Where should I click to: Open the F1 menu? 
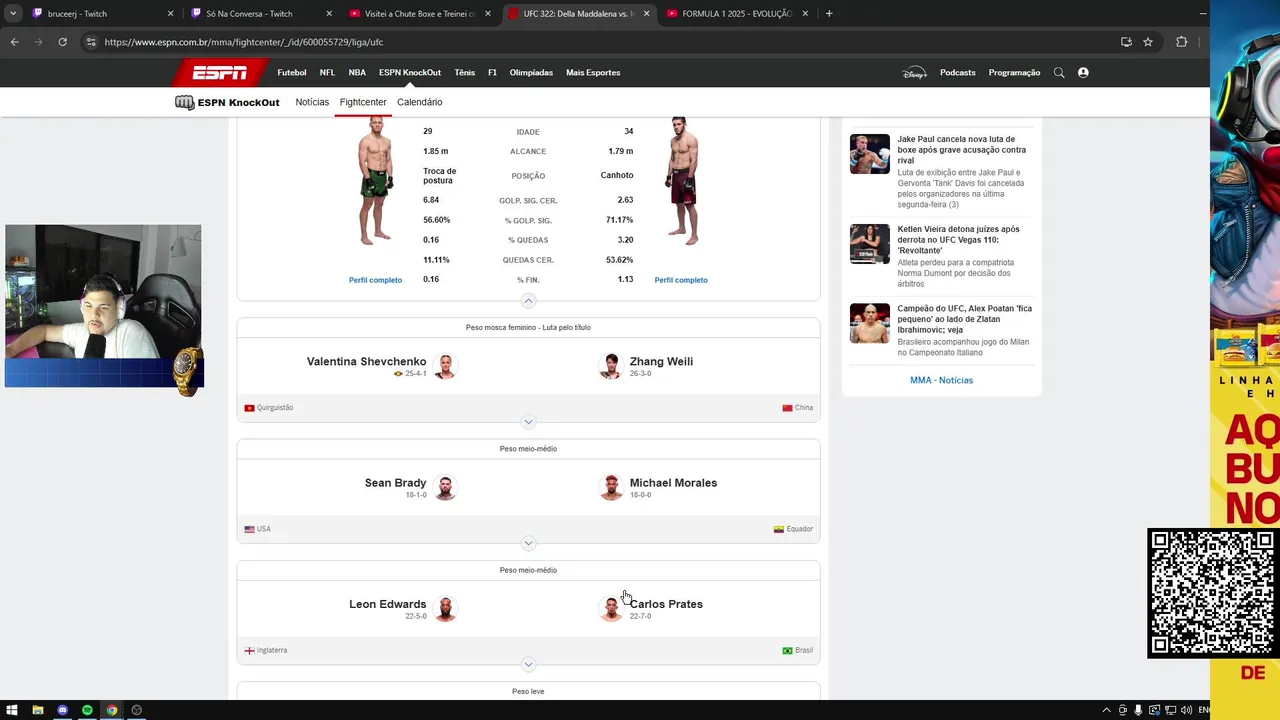pyautogui.click(x=492, y=73)
